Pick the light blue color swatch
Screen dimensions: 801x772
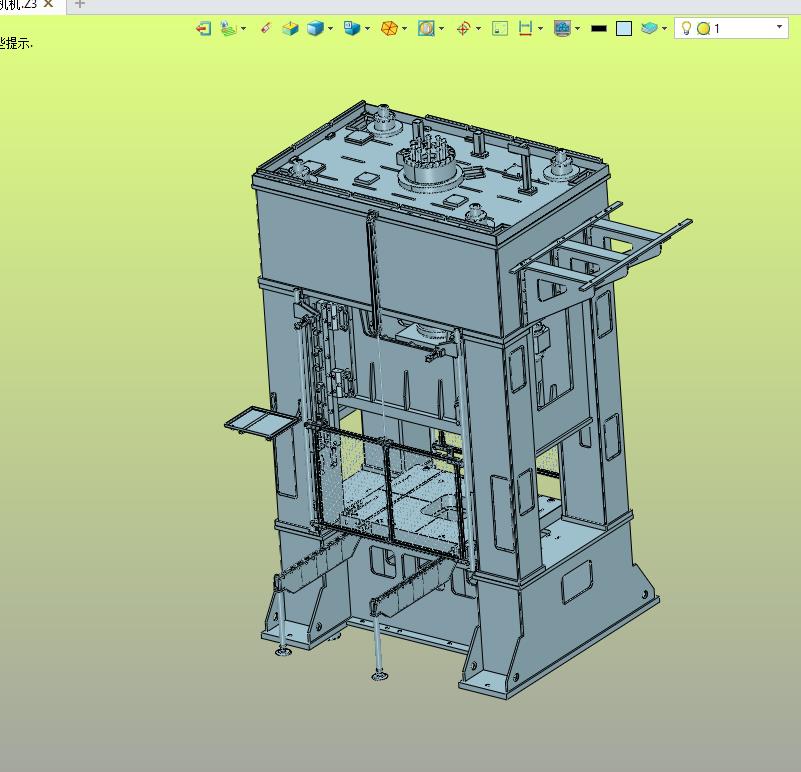tap(624, 29)
